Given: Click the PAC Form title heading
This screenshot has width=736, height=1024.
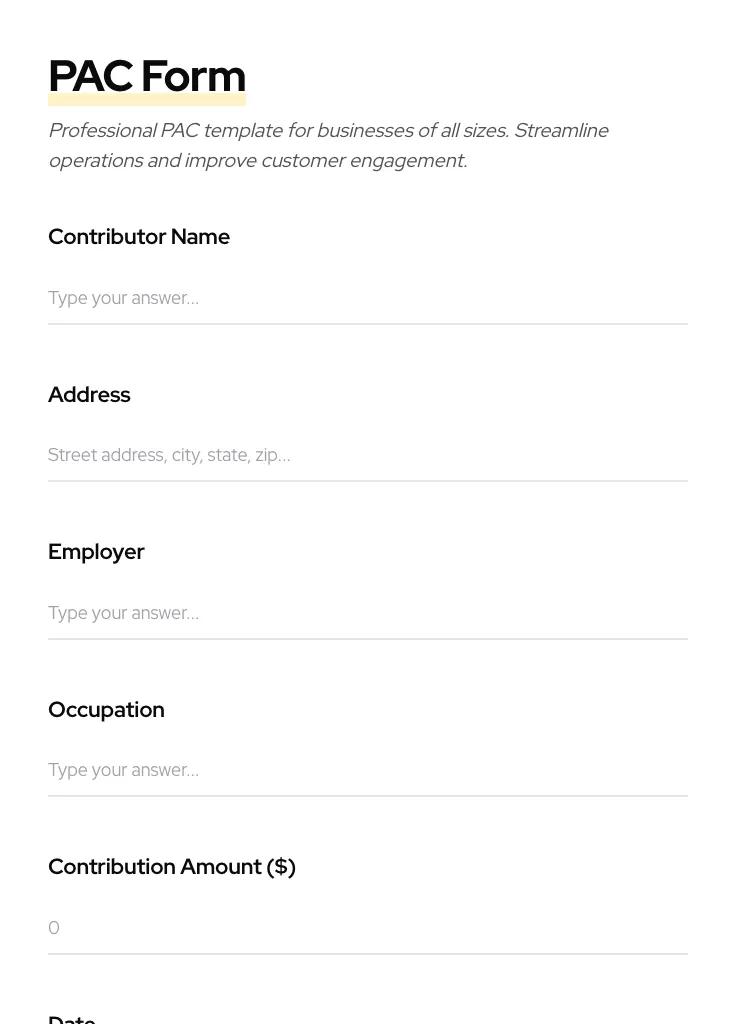Looking at the screenshot, I should [x=147, y=76].
